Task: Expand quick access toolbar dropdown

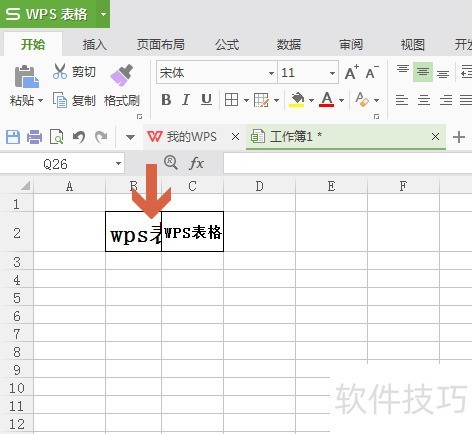Action: pyautogui.click(x=130, y=137)
